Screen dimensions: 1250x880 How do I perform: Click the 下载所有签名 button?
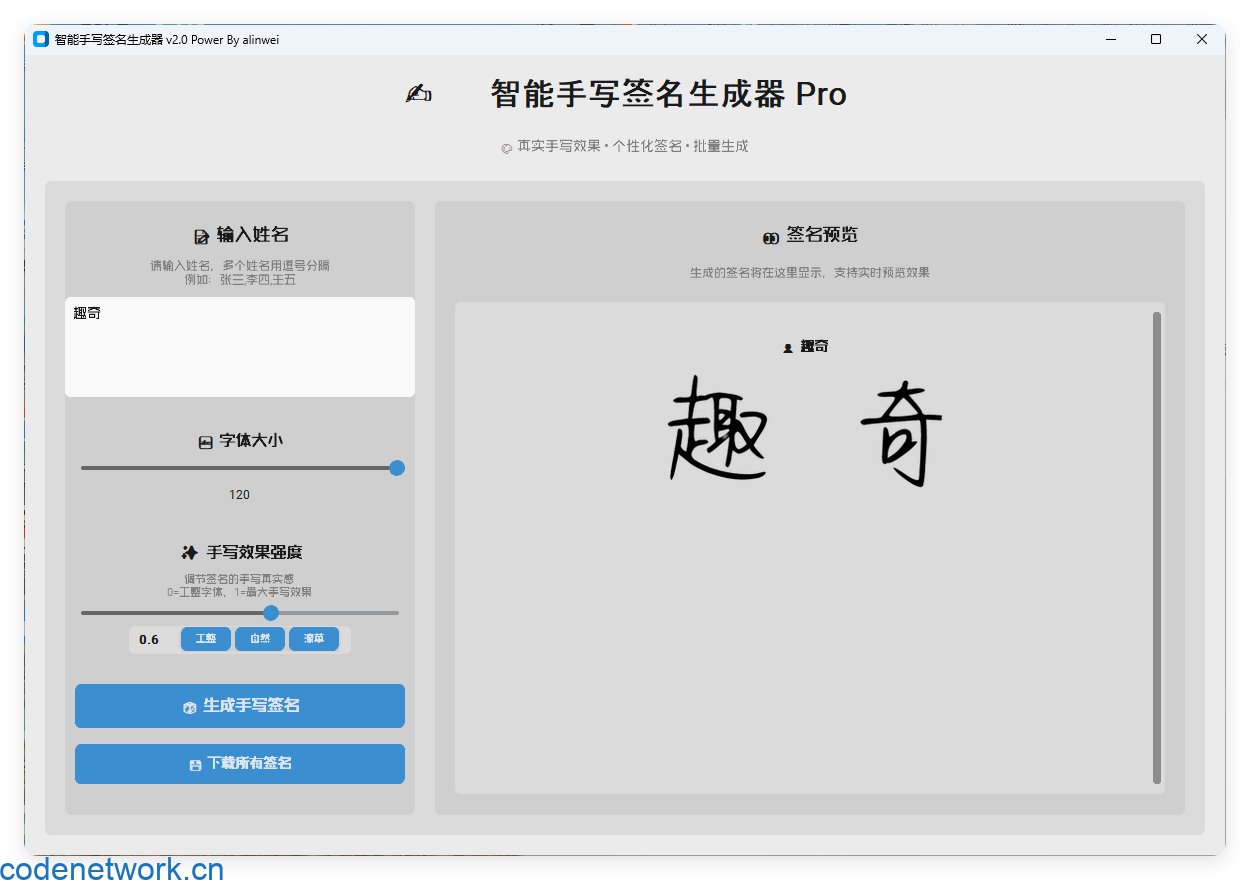[x=240, y=764]
